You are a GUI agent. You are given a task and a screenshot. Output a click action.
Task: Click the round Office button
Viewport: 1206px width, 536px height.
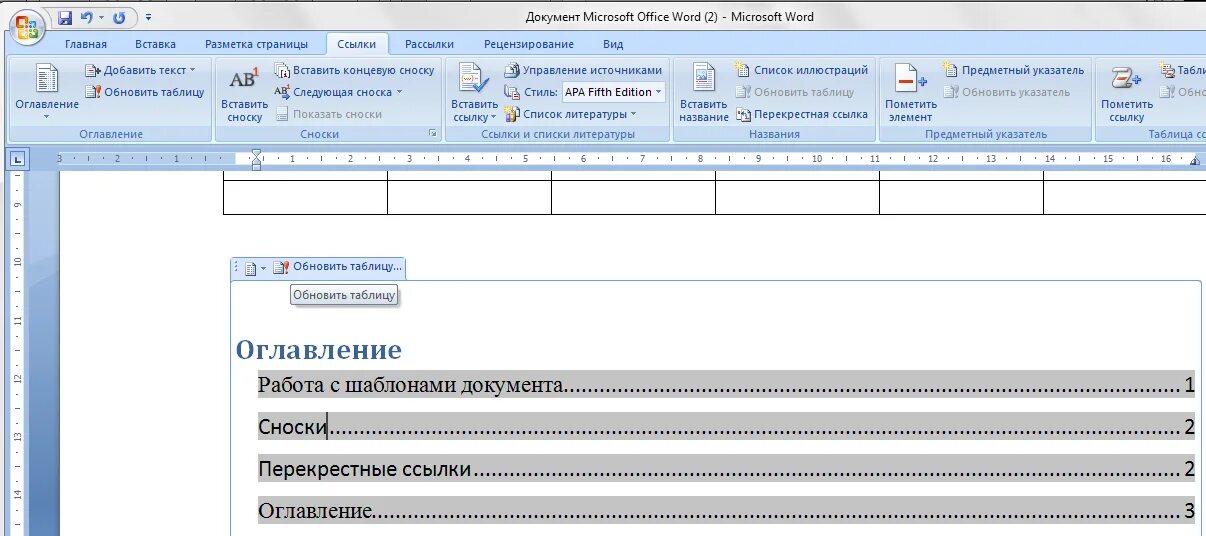(x=27, y=25)
